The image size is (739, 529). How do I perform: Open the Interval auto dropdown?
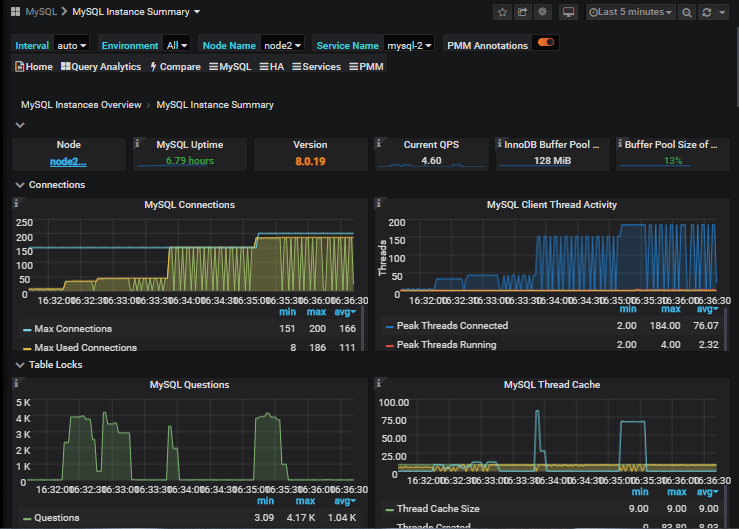[x=71, y=45]
